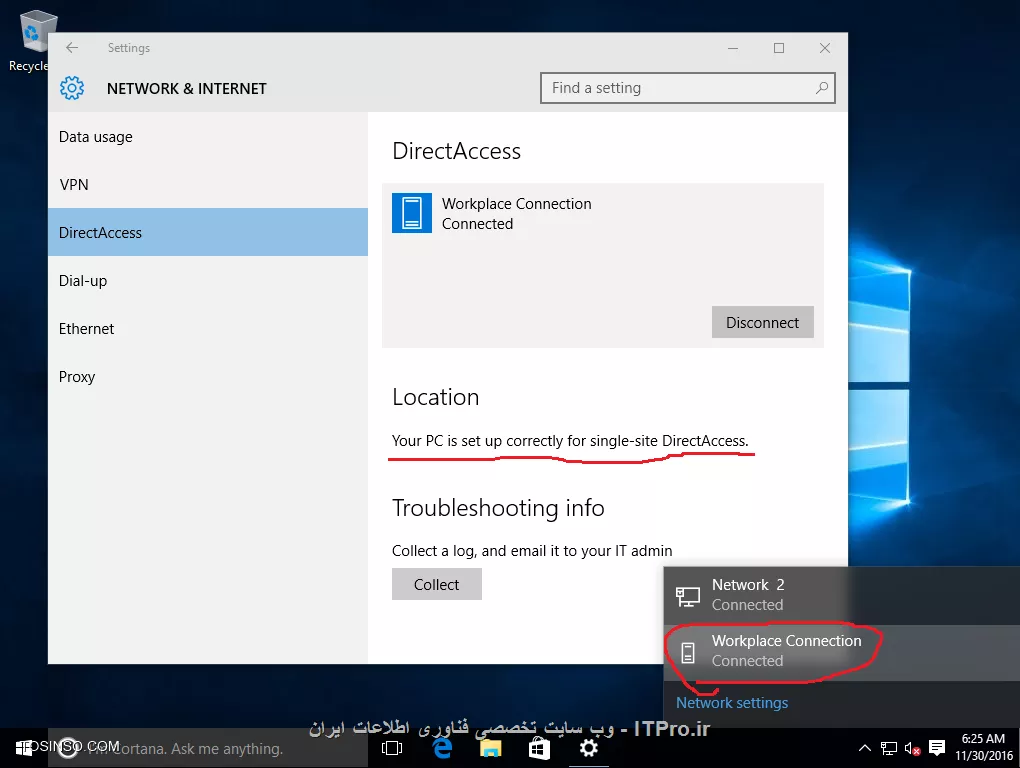Viewport: 1020px width, 768px height.
Task: Open Task View from the taskbar
Action: (392, 748)
